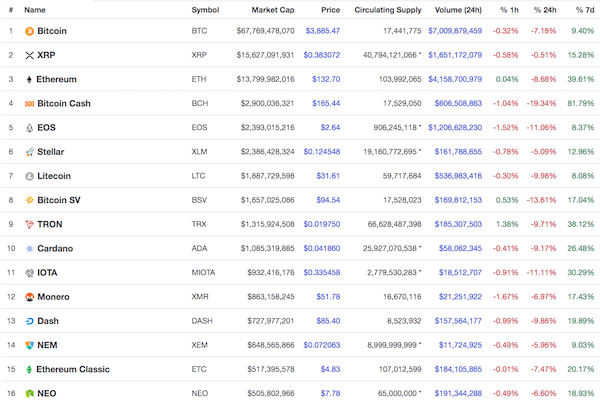The image size is (600, 401).
Task: Open the EOS name link
Action: coord(46,127)
